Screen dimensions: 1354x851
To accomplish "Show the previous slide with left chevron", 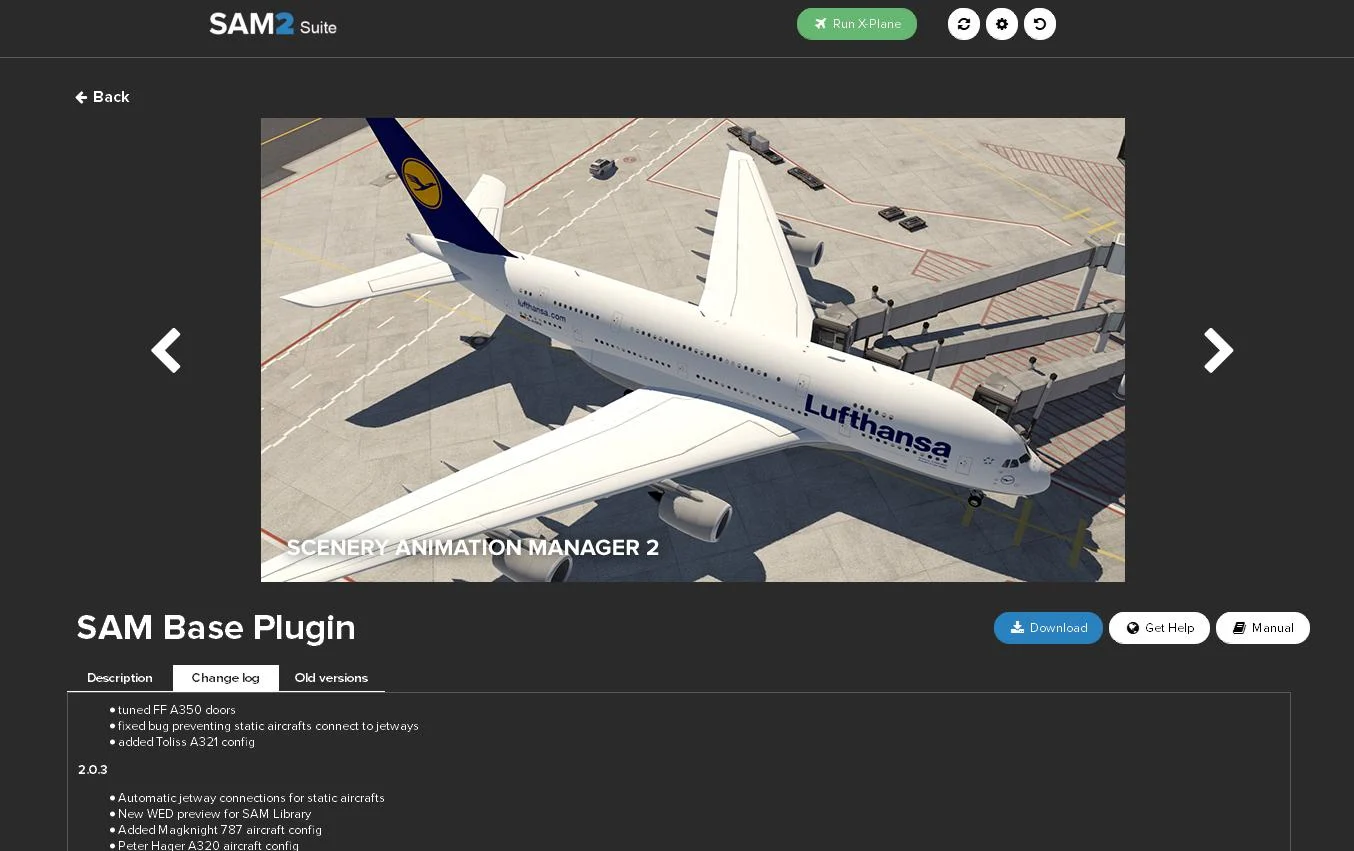I will click(166, 351).
